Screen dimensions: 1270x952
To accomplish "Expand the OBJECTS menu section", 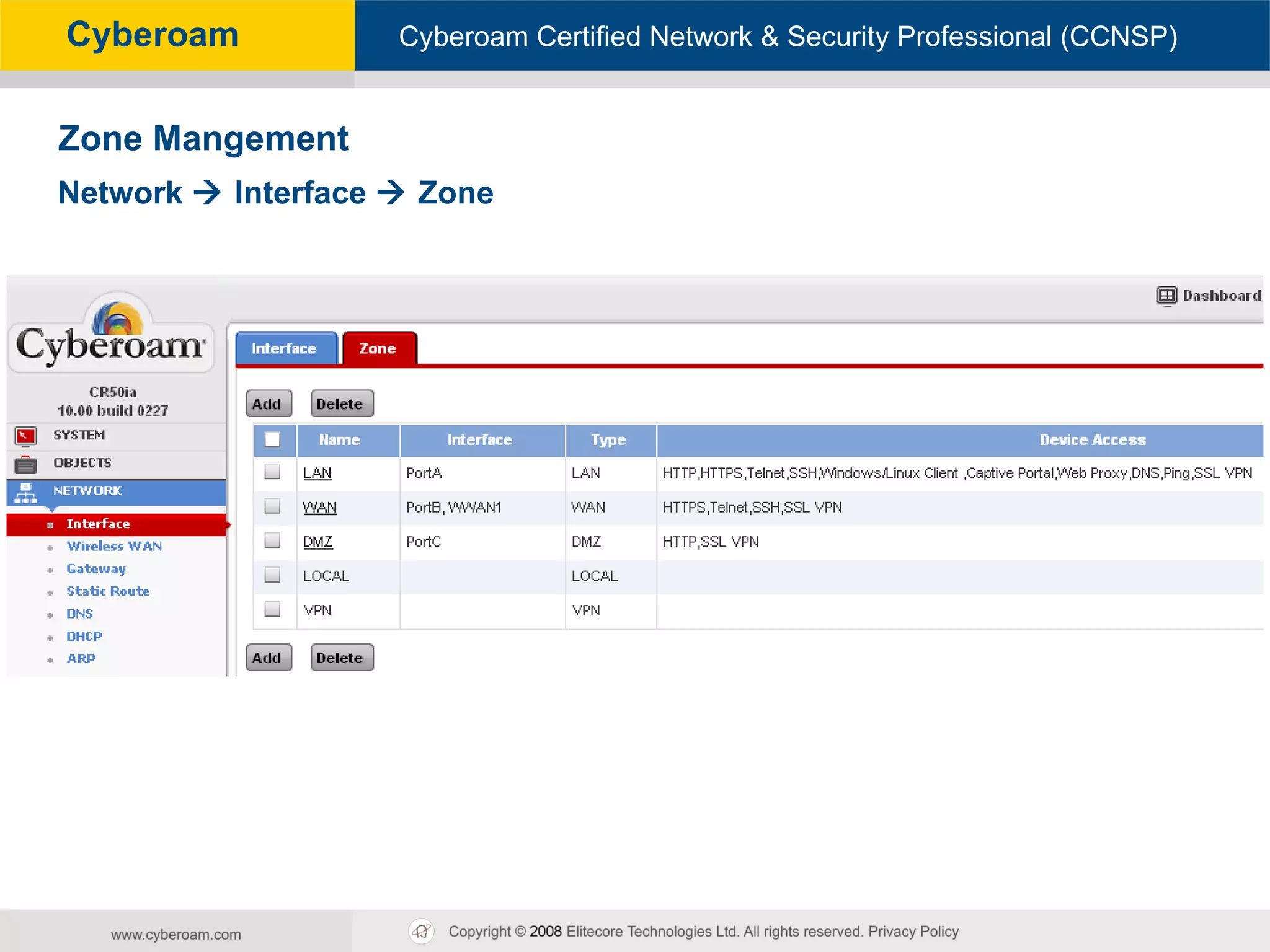I will tap(117, 464).
